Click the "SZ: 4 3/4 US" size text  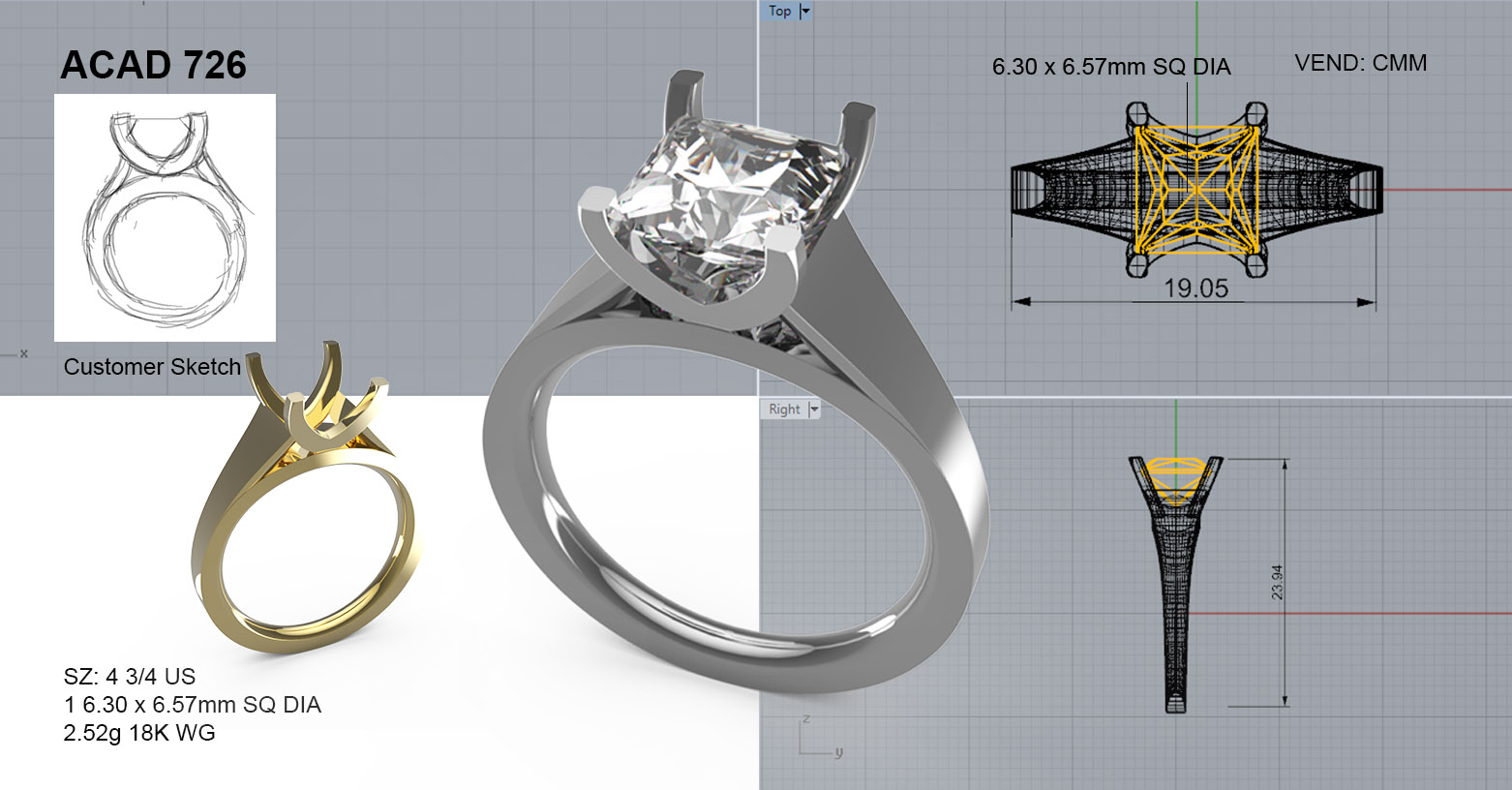pyautogui.click(x=130, y=677)
